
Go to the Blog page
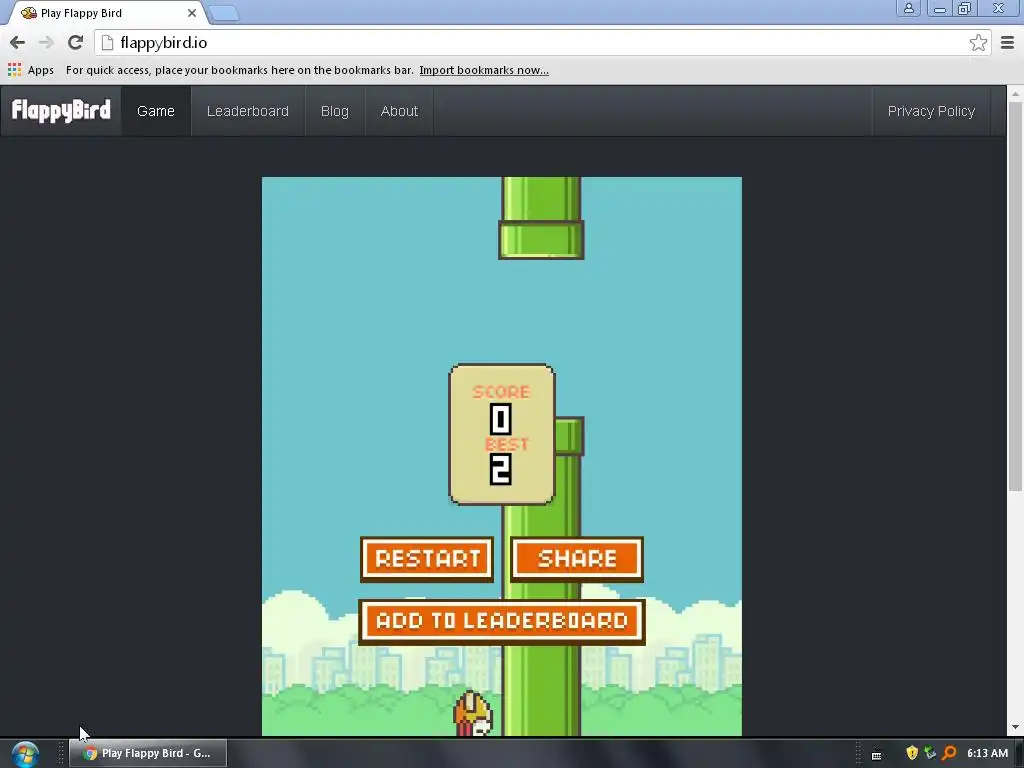(334, 111)
